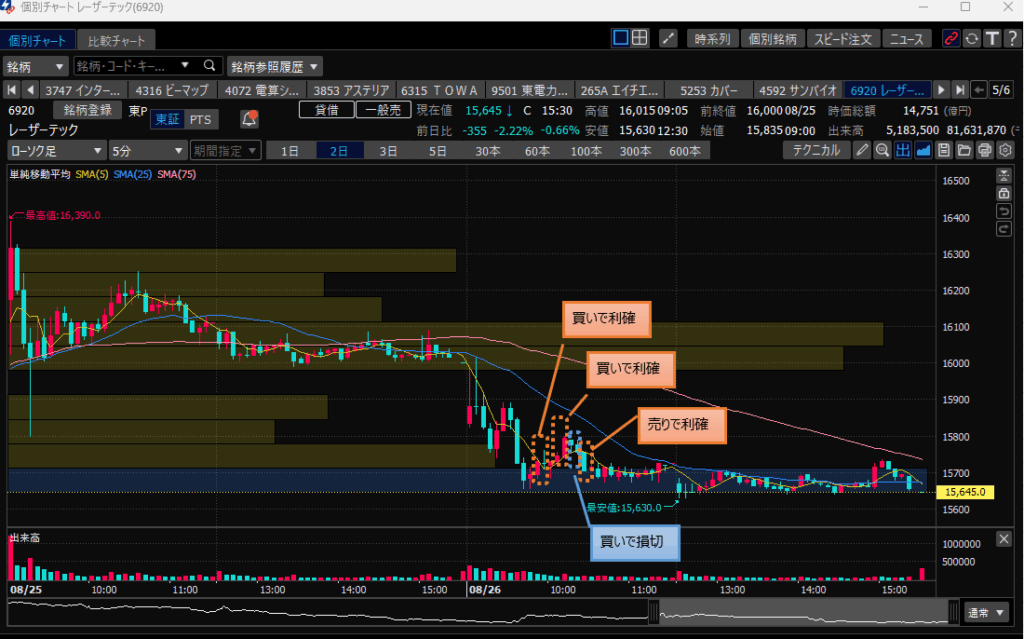Click the stock code search input field

pyautogui.click(x=137, y=66)
